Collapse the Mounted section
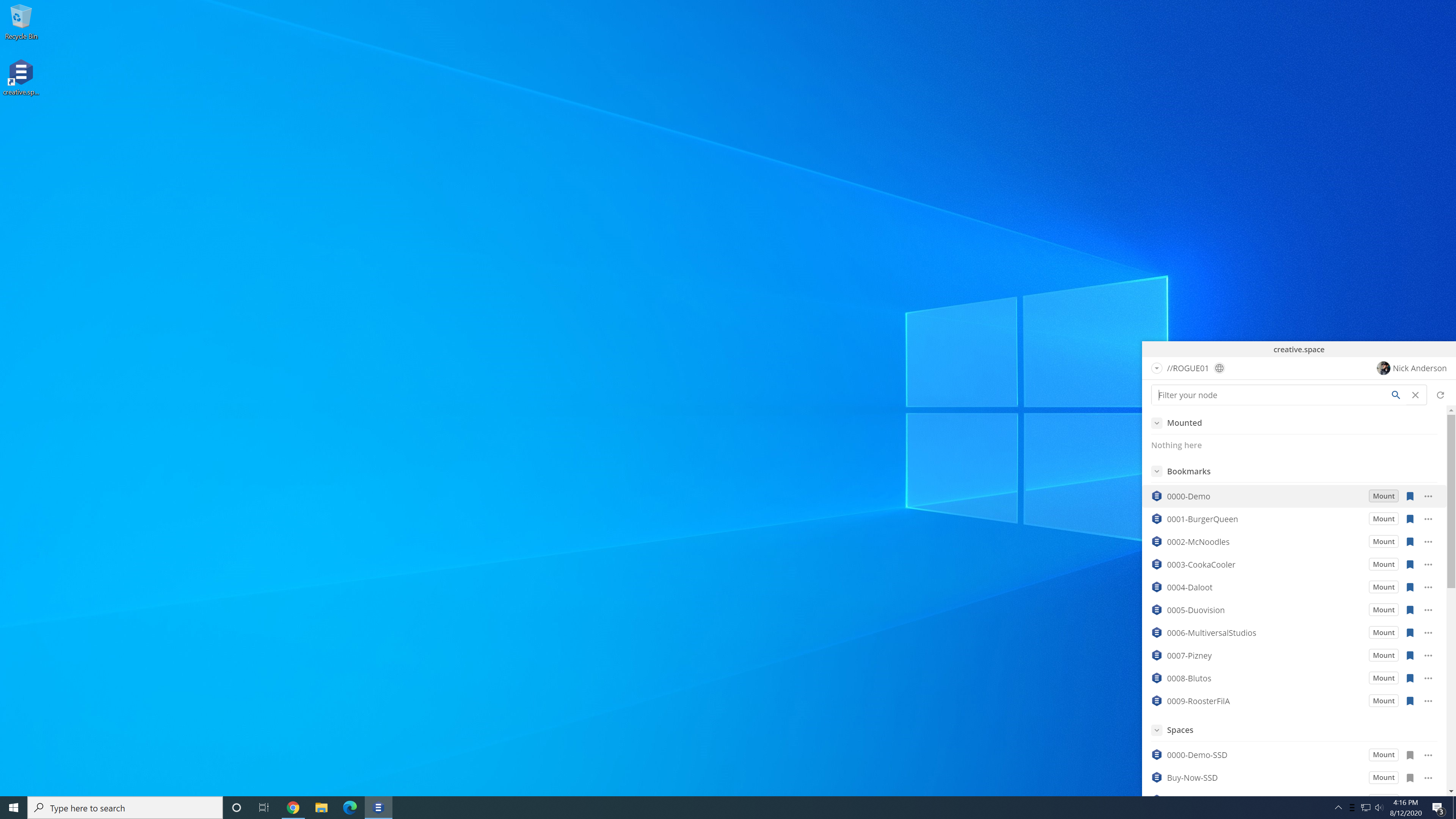This screenshot has width=1456, height=819. click(1156, 423)
